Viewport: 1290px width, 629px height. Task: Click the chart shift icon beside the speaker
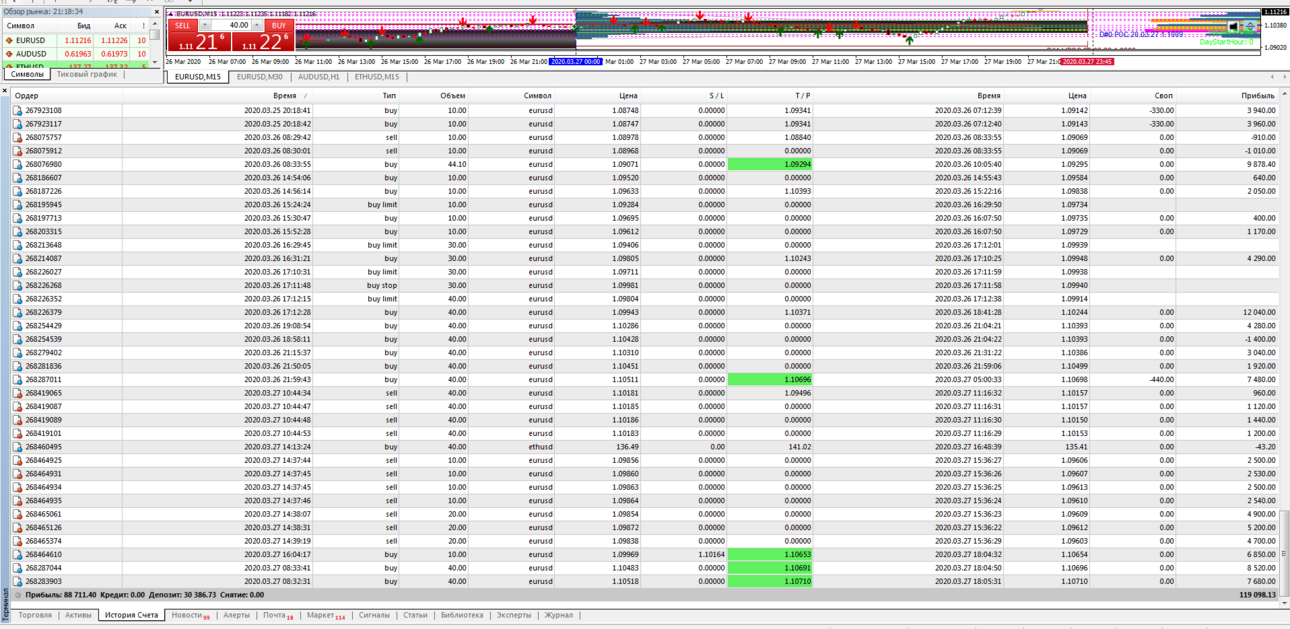point(1250,26)
